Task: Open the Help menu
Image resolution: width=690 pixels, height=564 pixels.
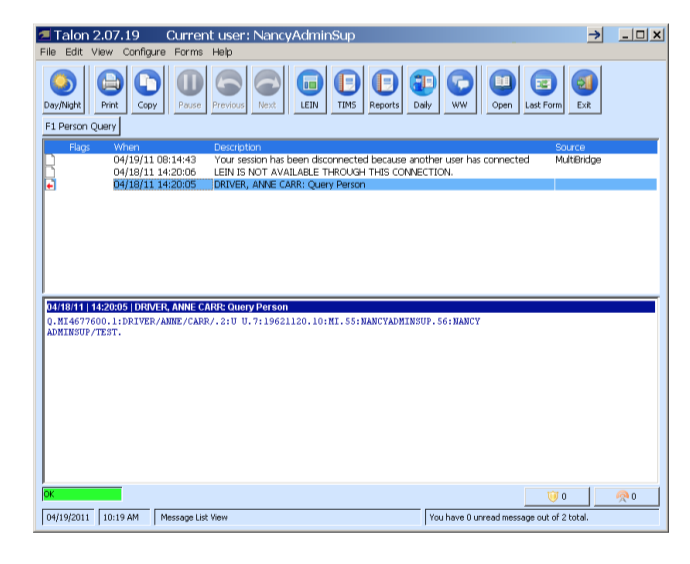Action: (222, 52)
